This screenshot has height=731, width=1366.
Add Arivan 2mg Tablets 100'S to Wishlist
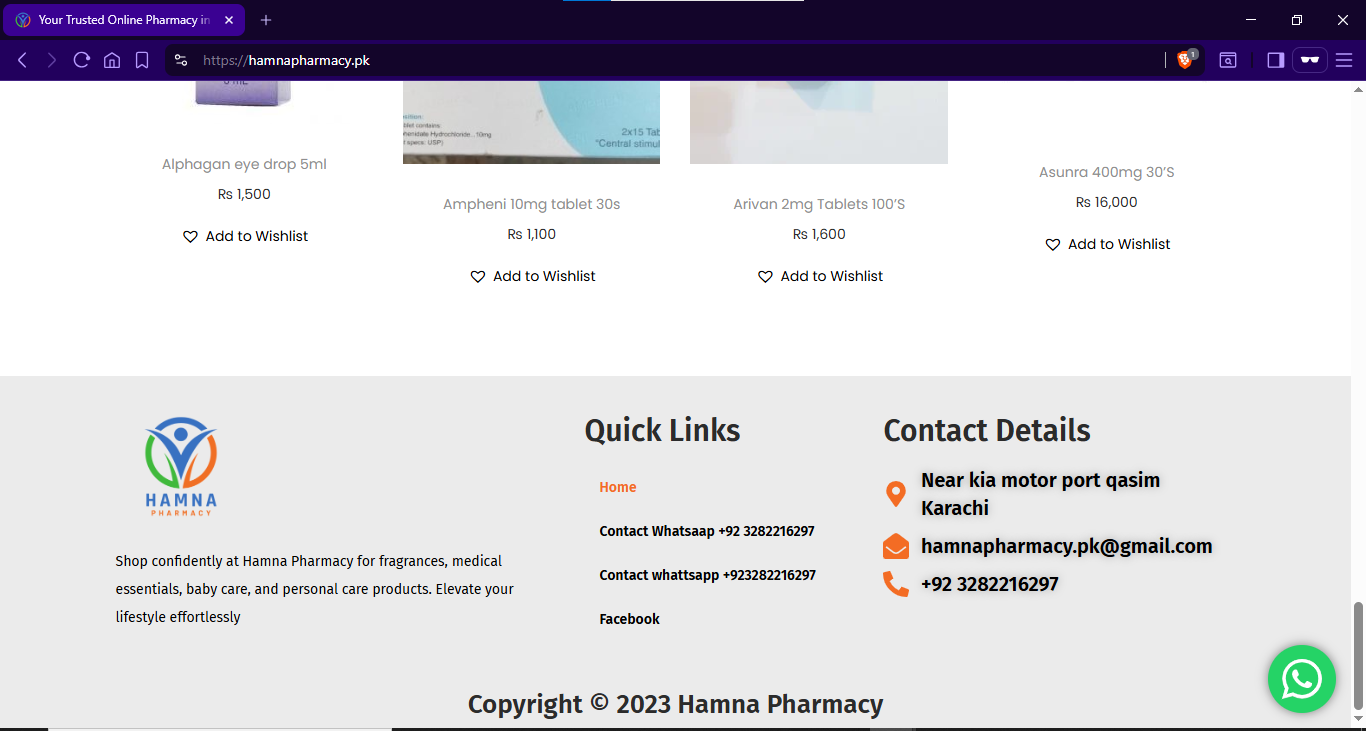(x=820, y=276)
